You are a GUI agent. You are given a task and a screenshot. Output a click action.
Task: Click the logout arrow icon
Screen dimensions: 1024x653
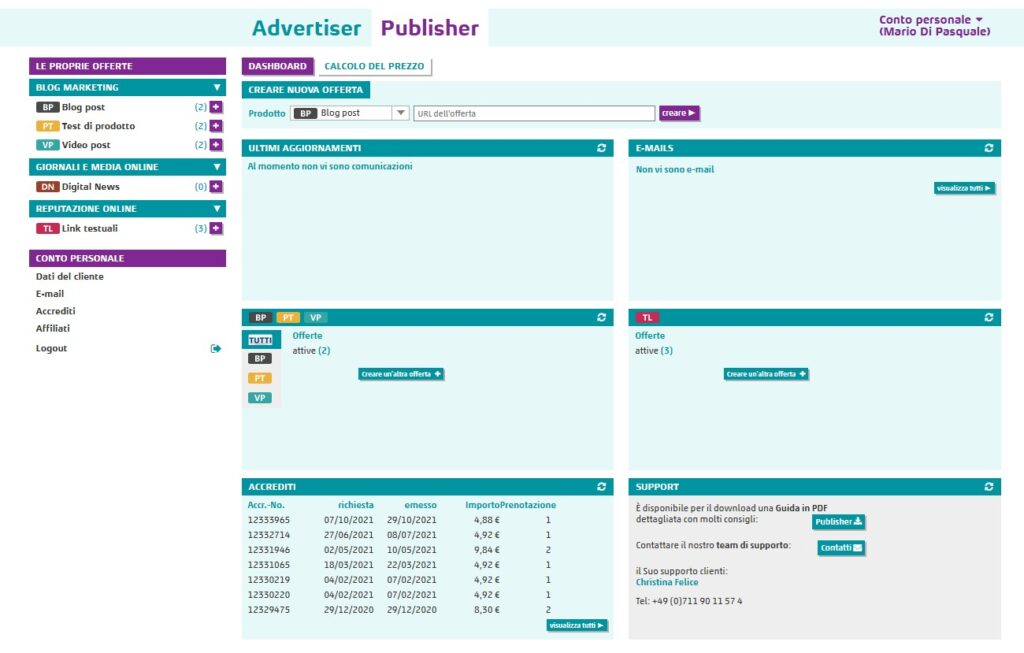pyautogui.click(x=216, y=349)
